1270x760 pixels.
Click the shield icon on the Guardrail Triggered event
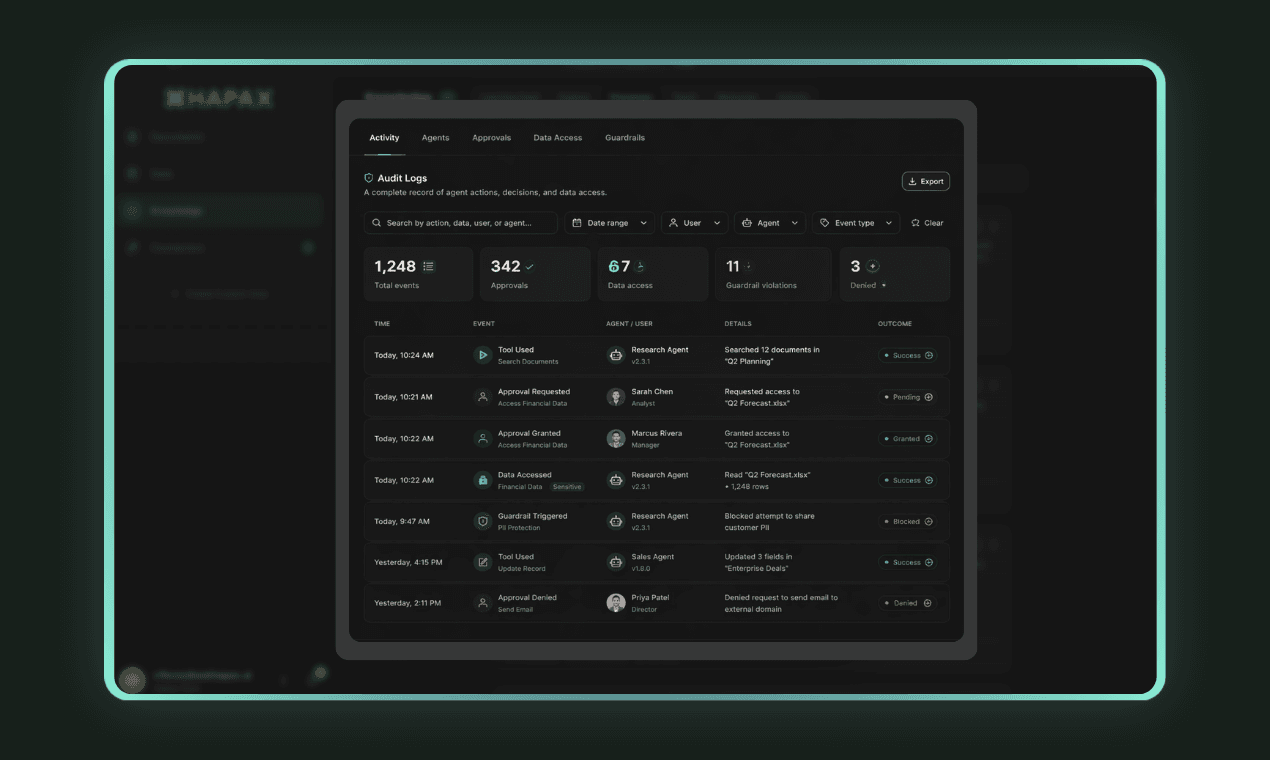[x=483, y=521]
